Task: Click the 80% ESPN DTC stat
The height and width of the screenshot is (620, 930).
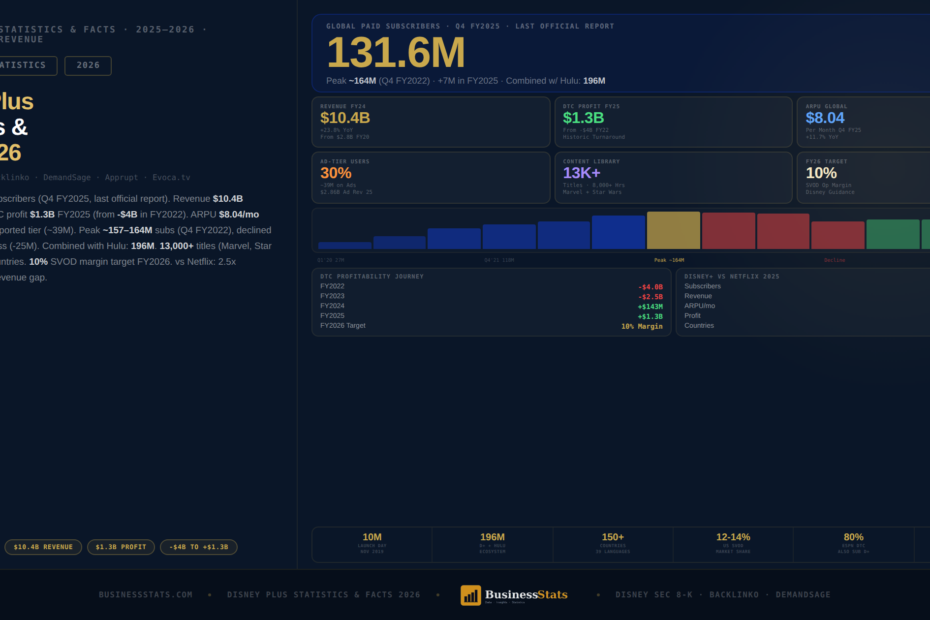Action: [x=853, y=543]
